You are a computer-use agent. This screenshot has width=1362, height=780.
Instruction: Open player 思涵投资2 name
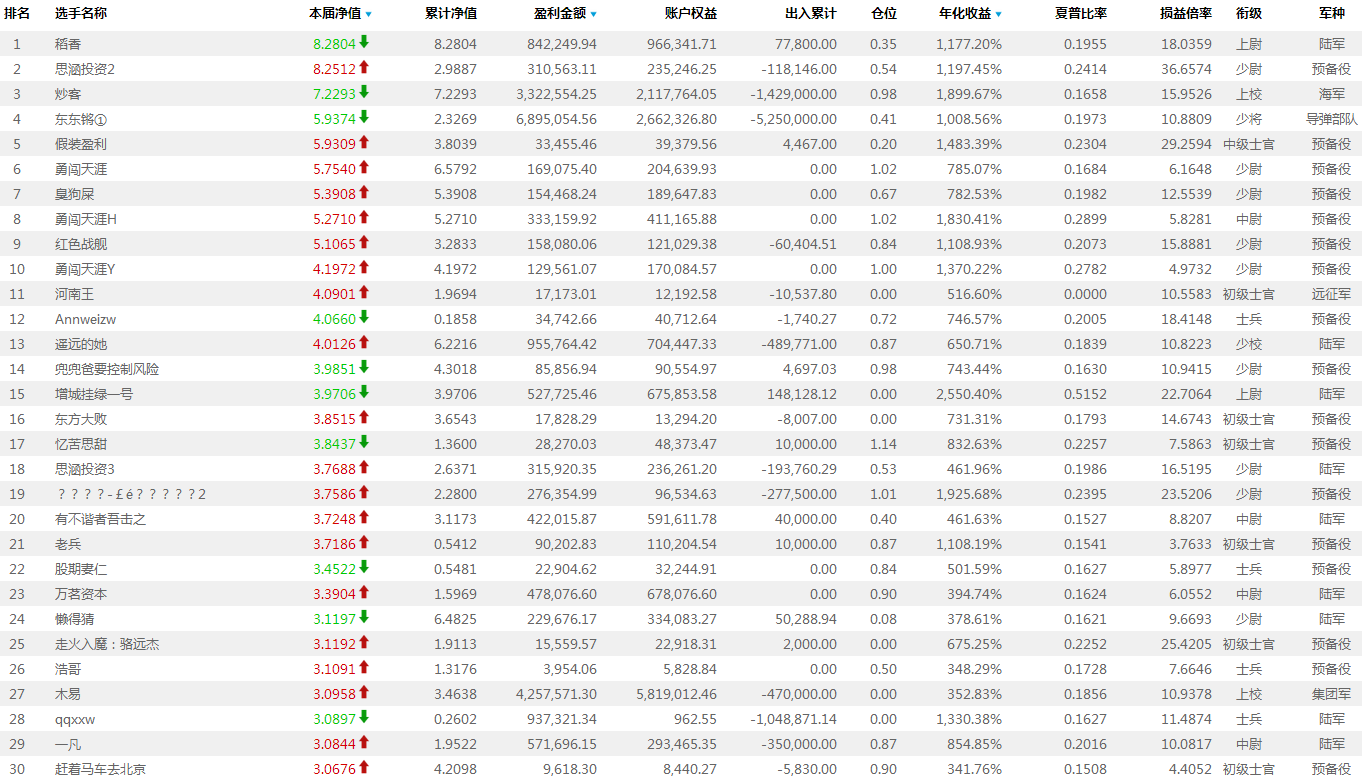pos(85,69)
